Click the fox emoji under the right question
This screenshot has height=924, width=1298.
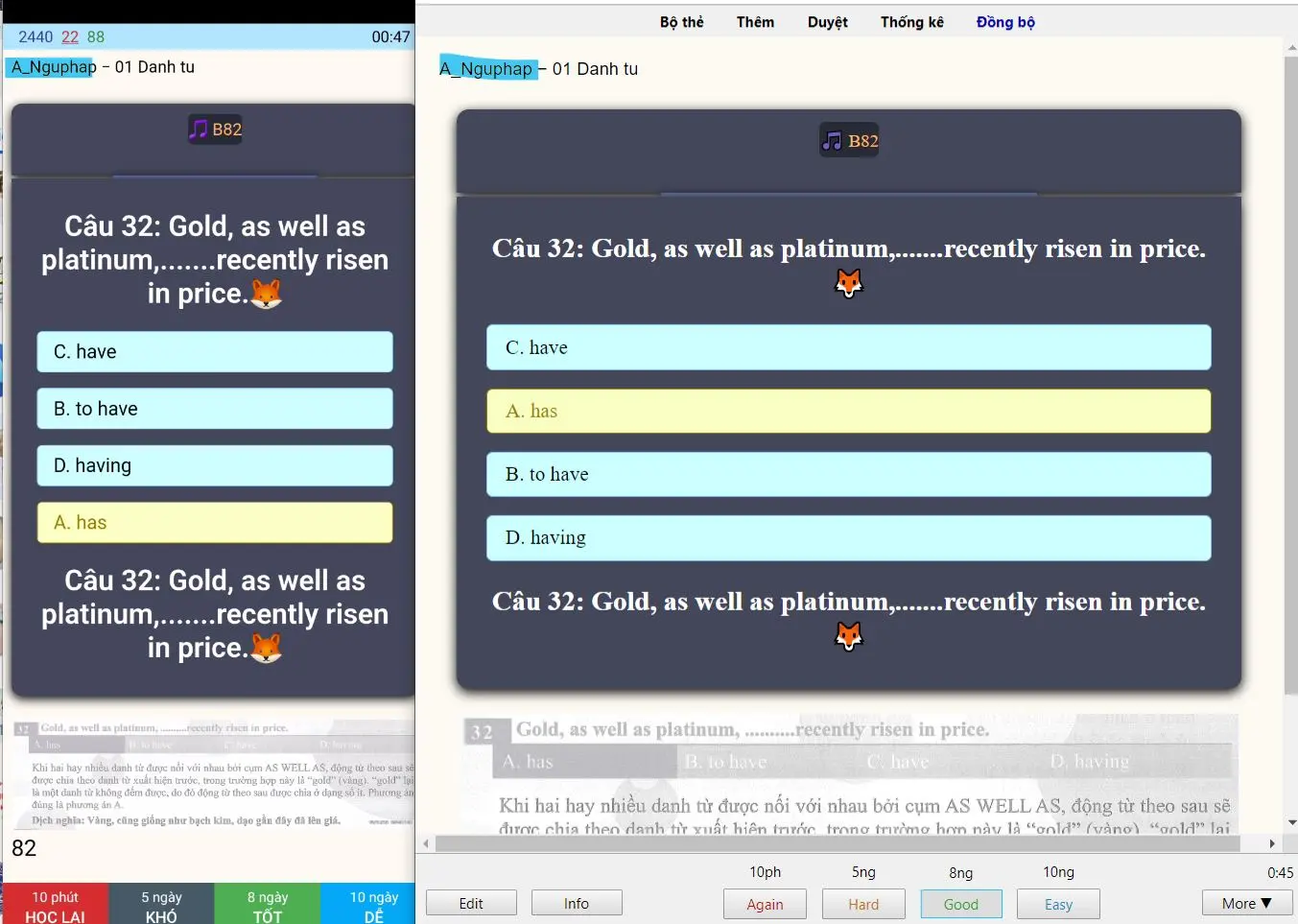849,283
